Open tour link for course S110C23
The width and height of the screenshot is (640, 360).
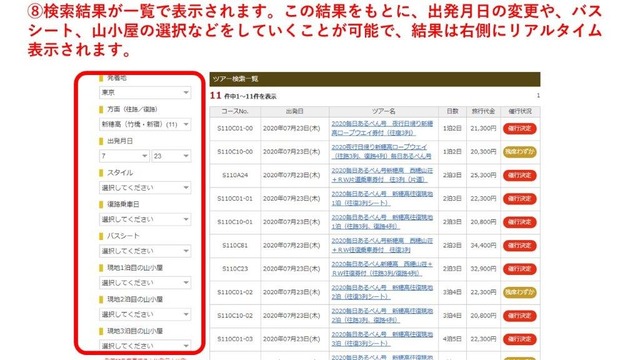tap(382, 269)
